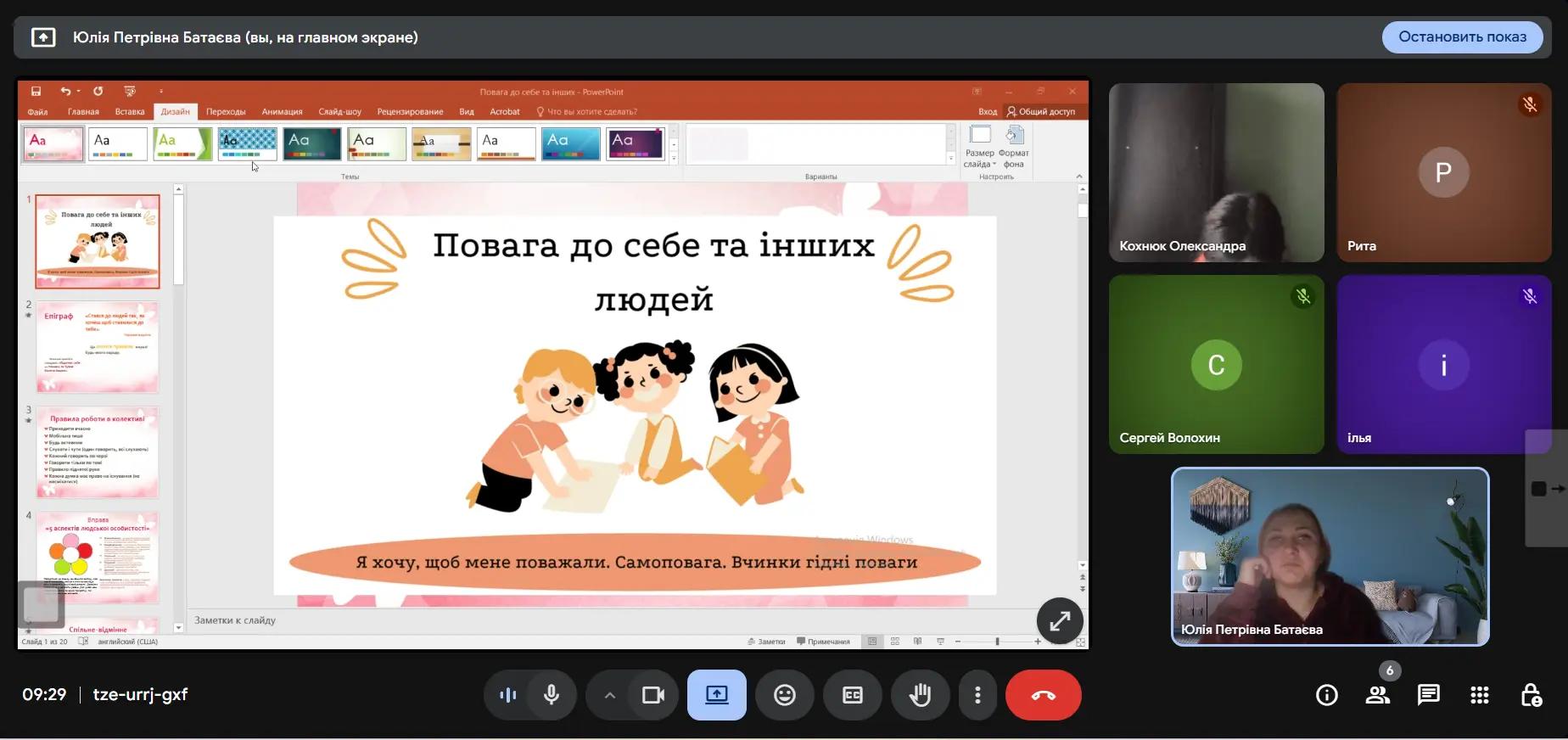Image resolution: width=1568 pixels, height=740 pixels.
Task: Toggle closed captions
Action: click(853, 695)
